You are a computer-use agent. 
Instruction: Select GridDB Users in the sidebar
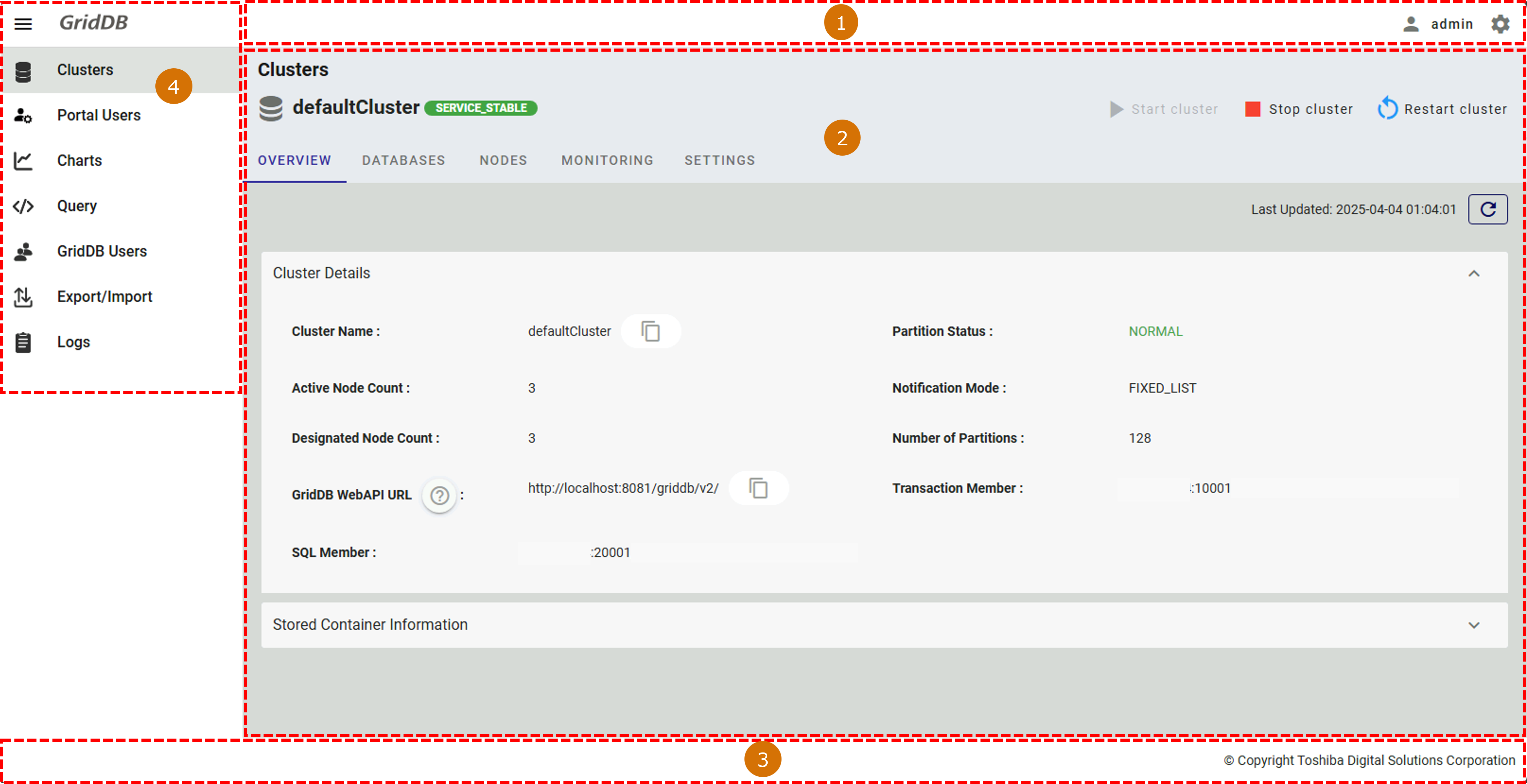click(101, 251)
